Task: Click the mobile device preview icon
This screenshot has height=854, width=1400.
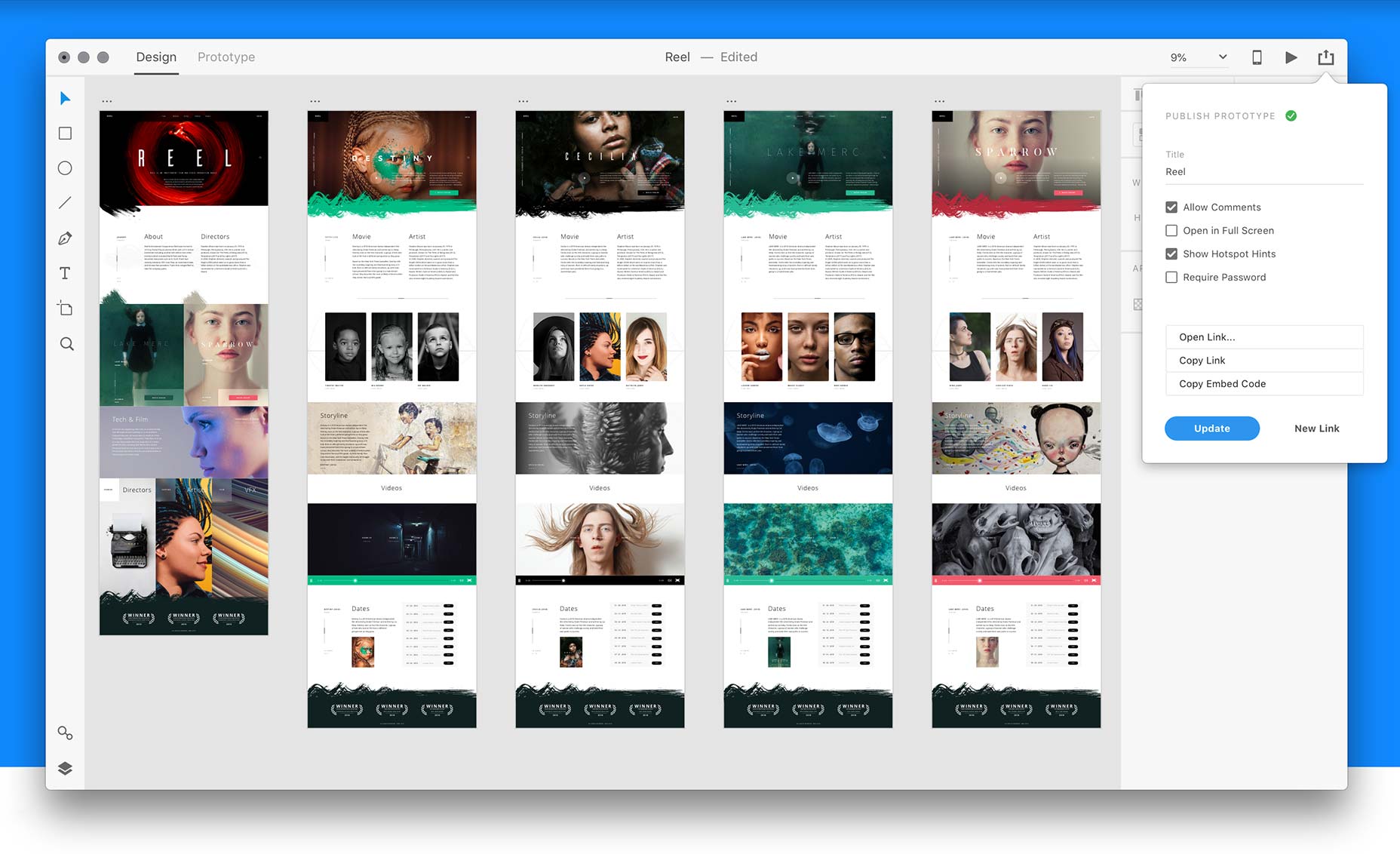Action: click(x=1257, y=57)
